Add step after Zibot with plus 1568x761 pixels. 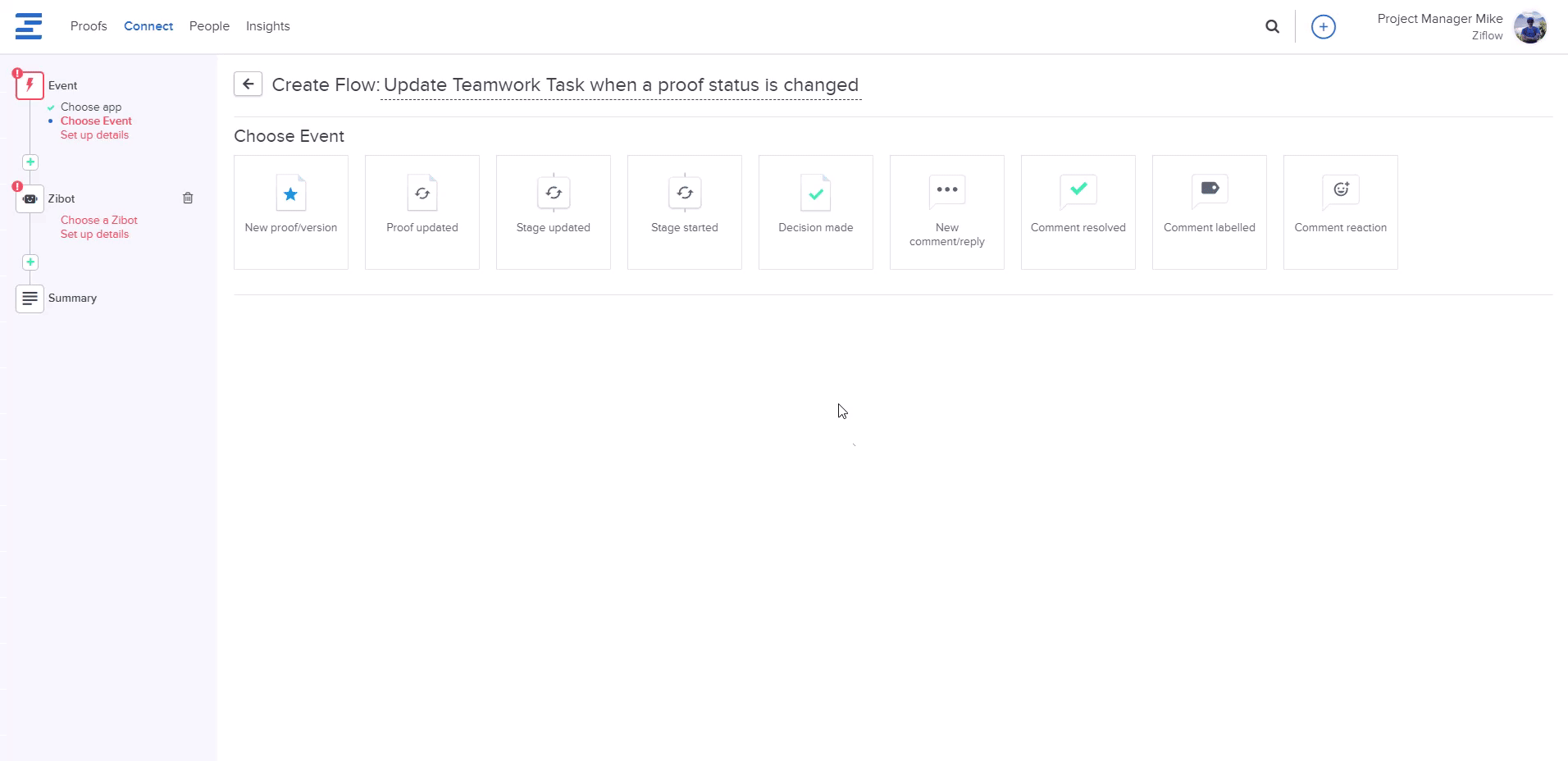[30, 262]
